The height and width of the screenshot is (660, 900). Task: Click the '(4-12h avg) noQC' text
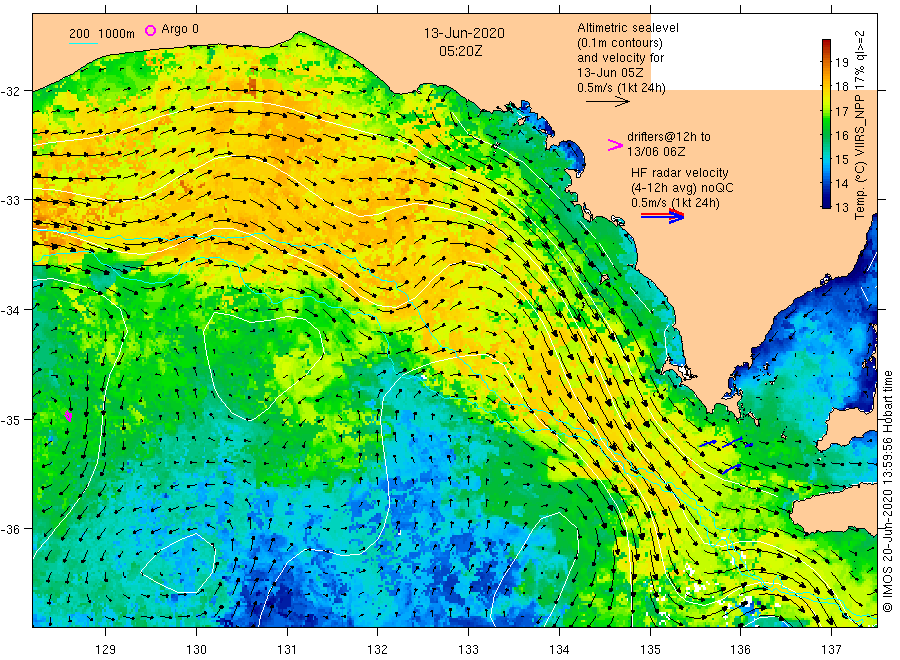682,188
